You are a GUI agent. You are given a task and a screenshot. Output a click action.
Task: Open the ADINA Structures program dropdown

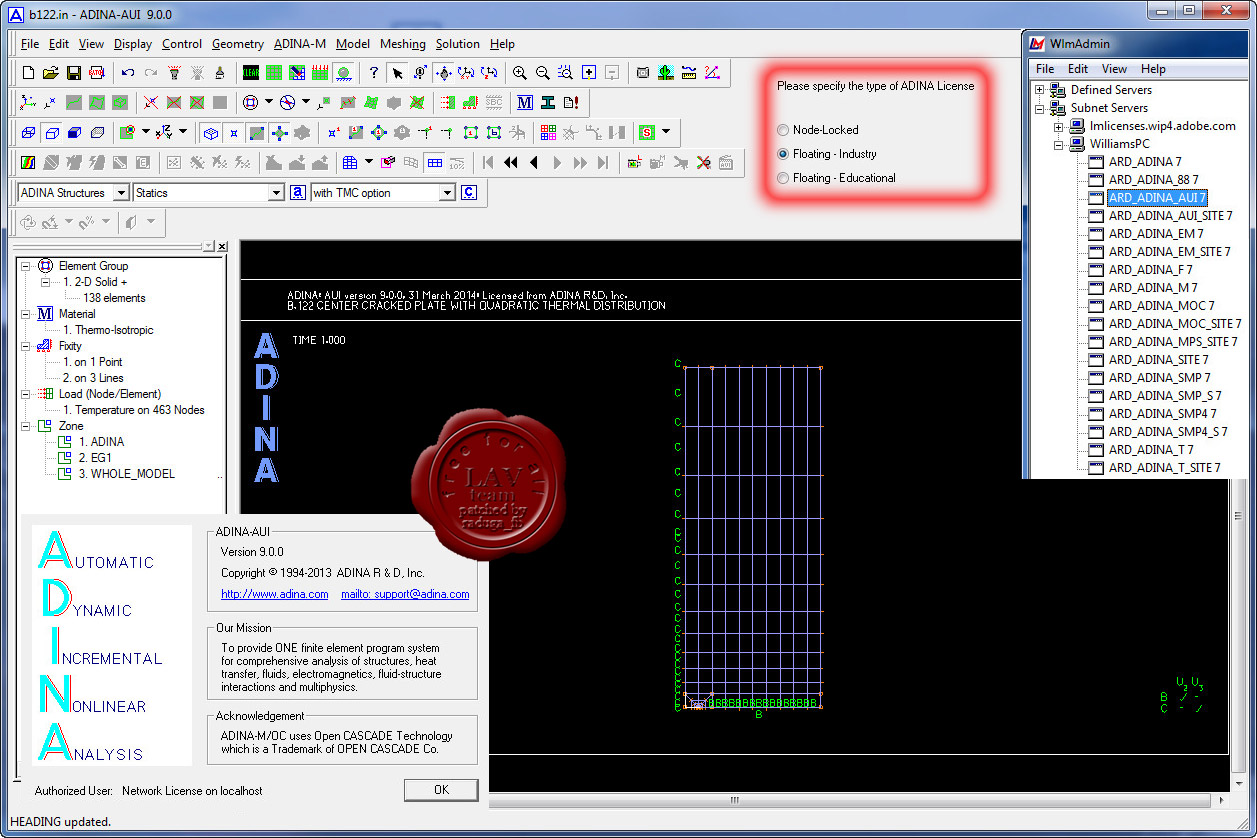point(121,193)
